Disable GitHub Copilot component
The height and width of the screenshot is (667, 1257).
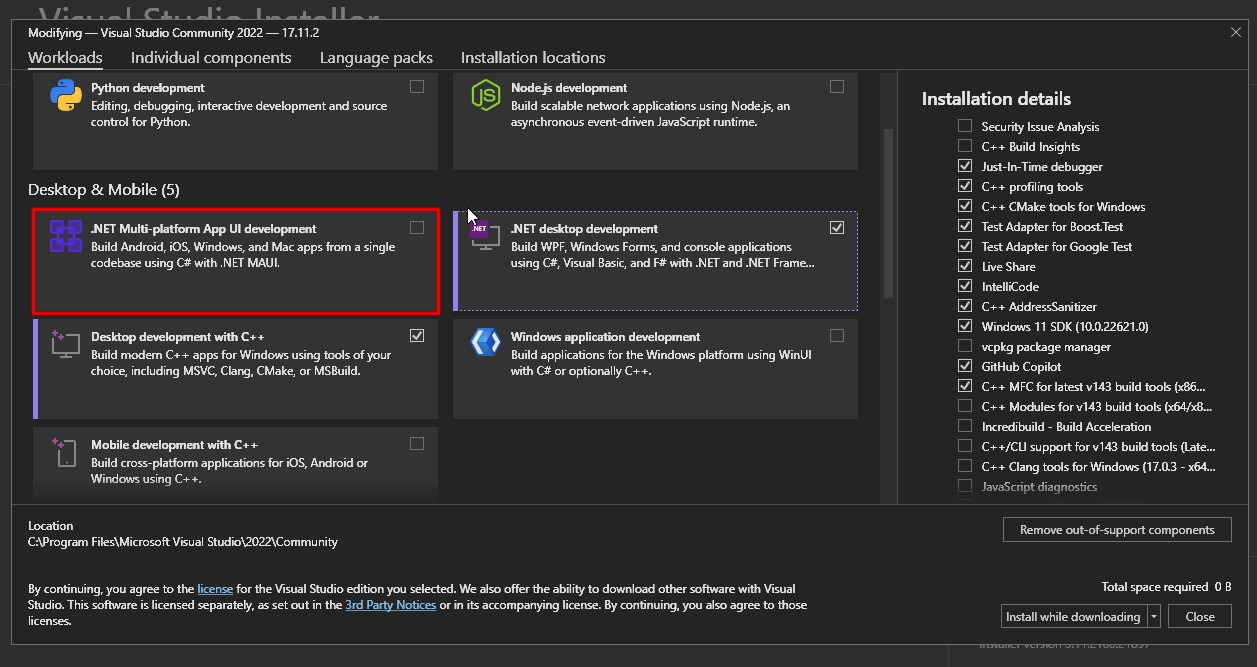tap(965, 366)
